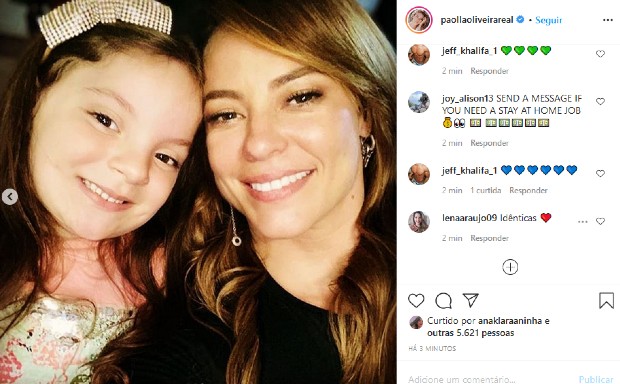Like the post with the heart icon
The width and height of the screenshot is (620, 384).
click(x=416, y=301)
